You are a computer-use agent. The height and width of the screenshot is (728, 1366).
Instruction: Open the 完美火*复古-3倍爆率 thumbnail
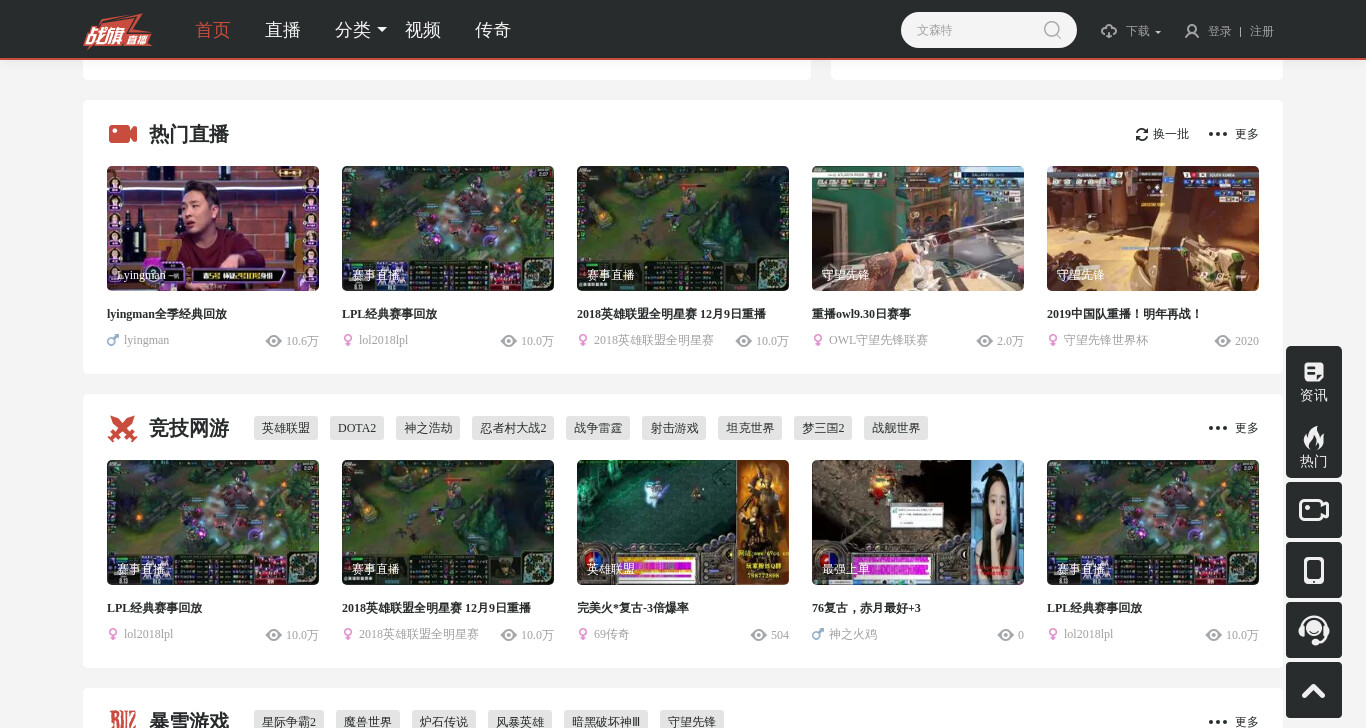pos(683,522)
